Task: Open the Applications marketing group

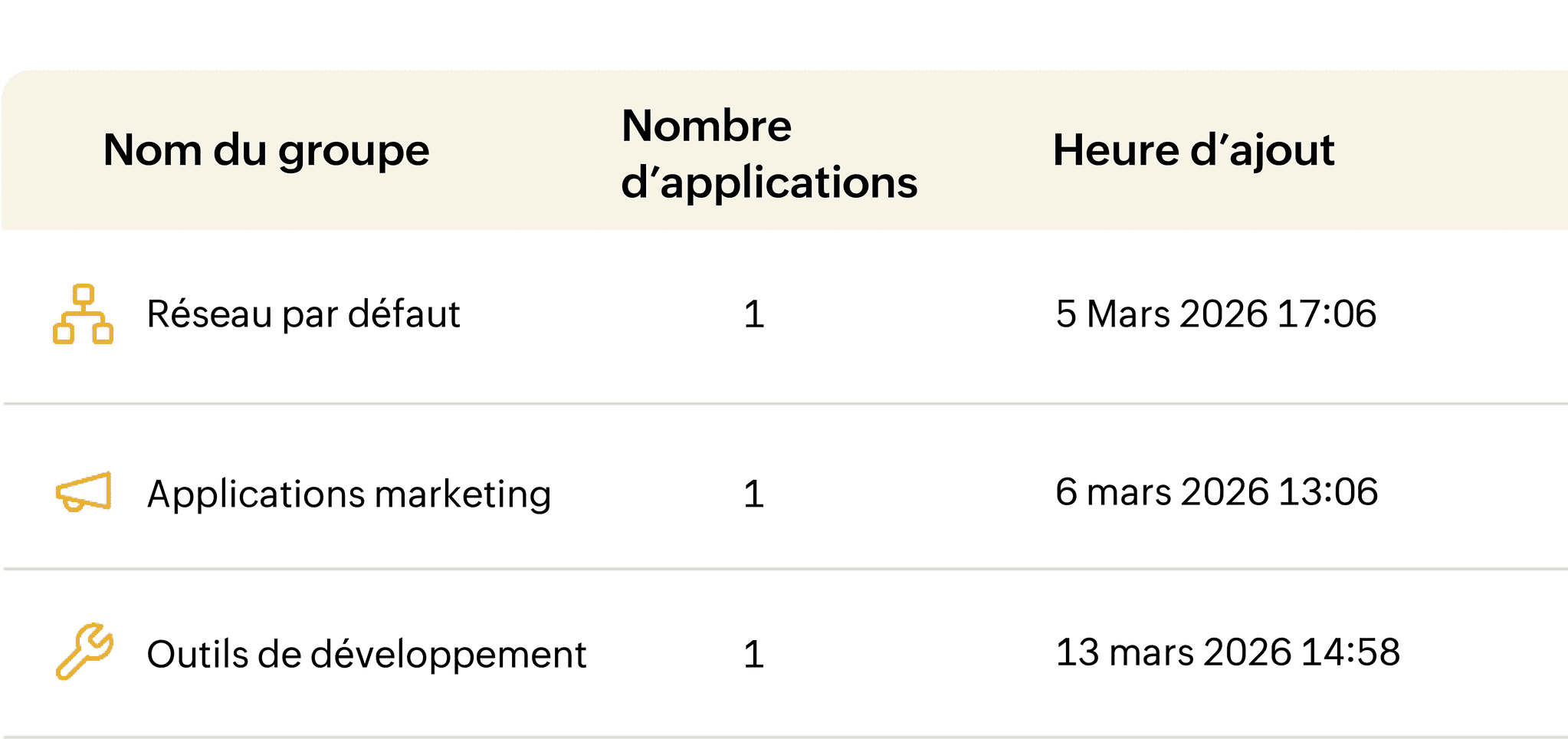Action: pyautogui.click(x=349, y=494)
